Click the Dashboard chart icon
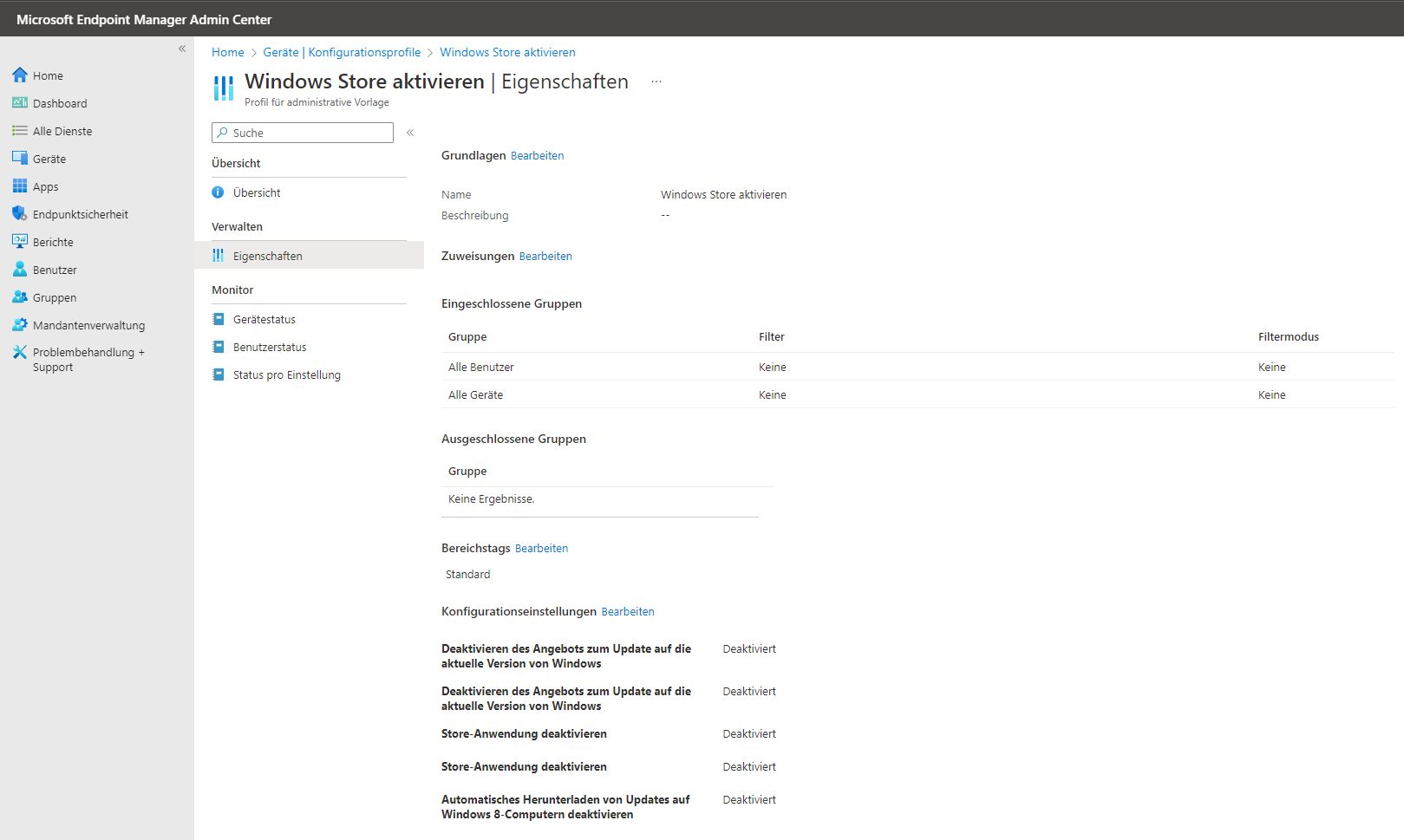1404x840 pixels. pos(20,103)
